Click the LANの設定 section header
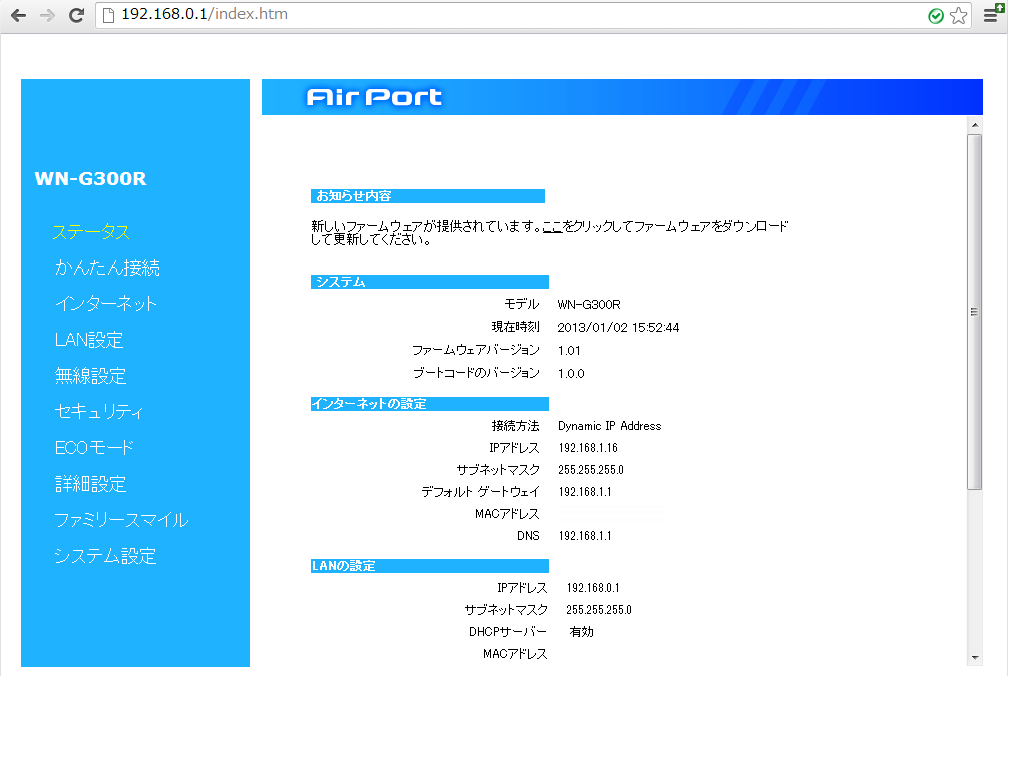The height and width of the screenshot is (780, 1022). click(x=430, y=566)
